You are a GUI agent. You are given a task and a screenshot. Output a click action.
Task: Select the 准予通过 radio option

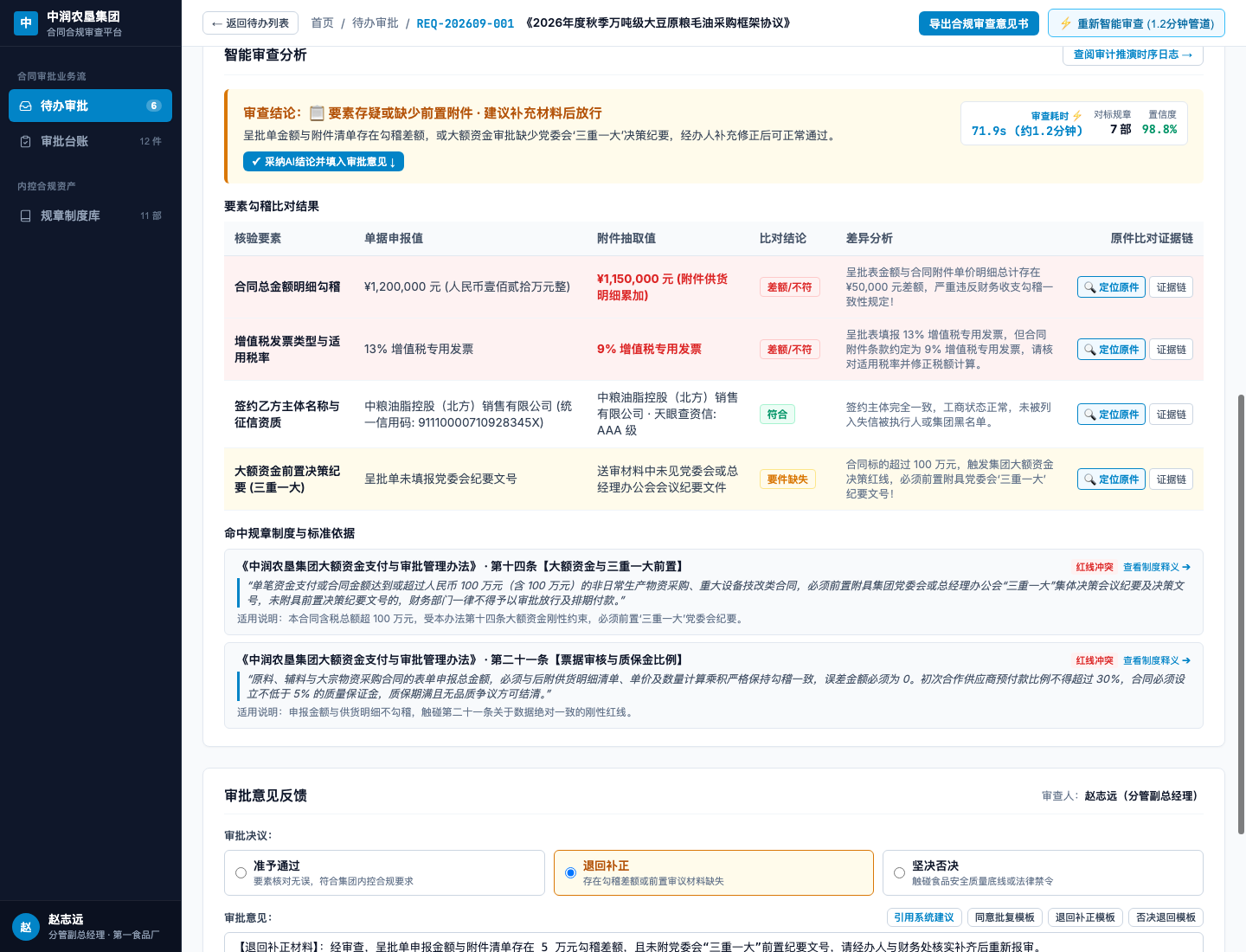tap(241, 872)
